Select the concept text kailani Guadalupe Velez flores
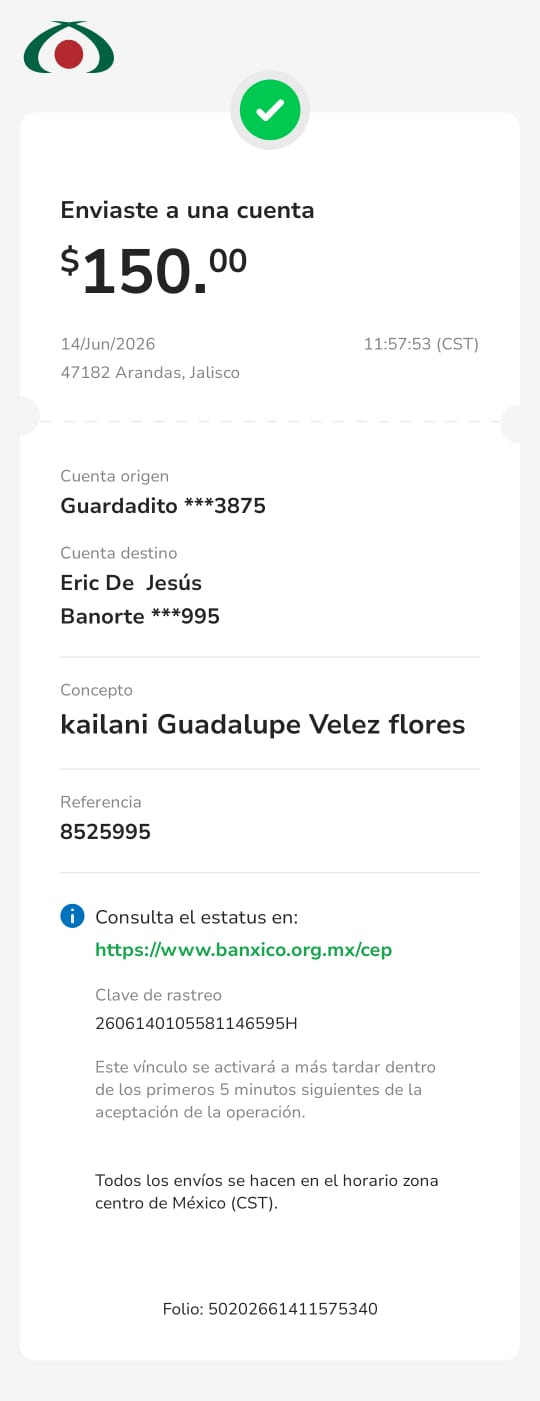The image size is (540, 1401). click(263, 724)
